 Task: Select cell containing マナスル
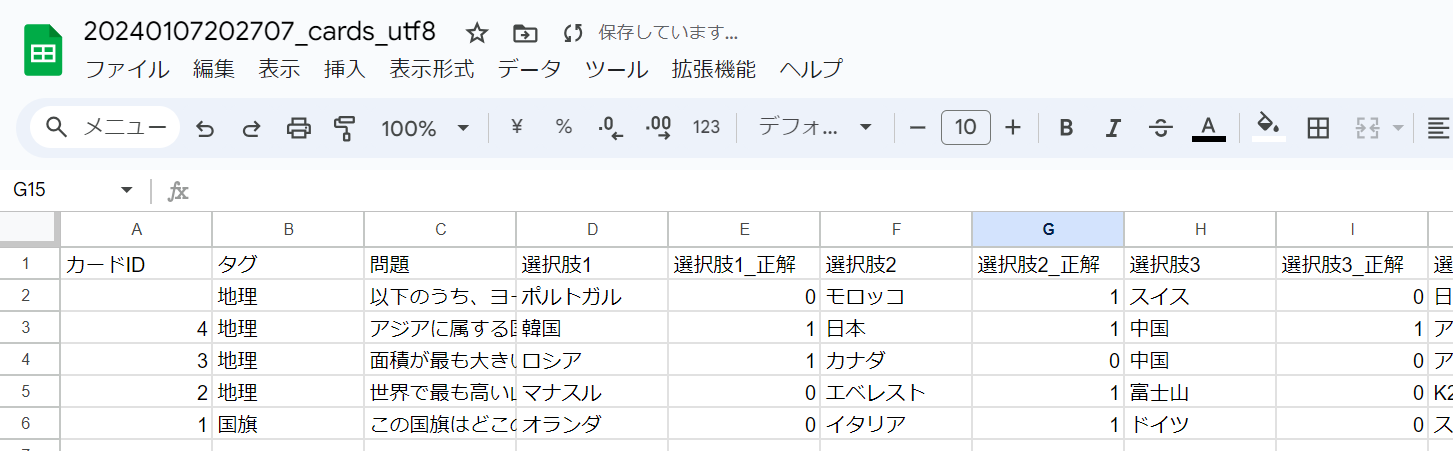click(x=592, y=392)
